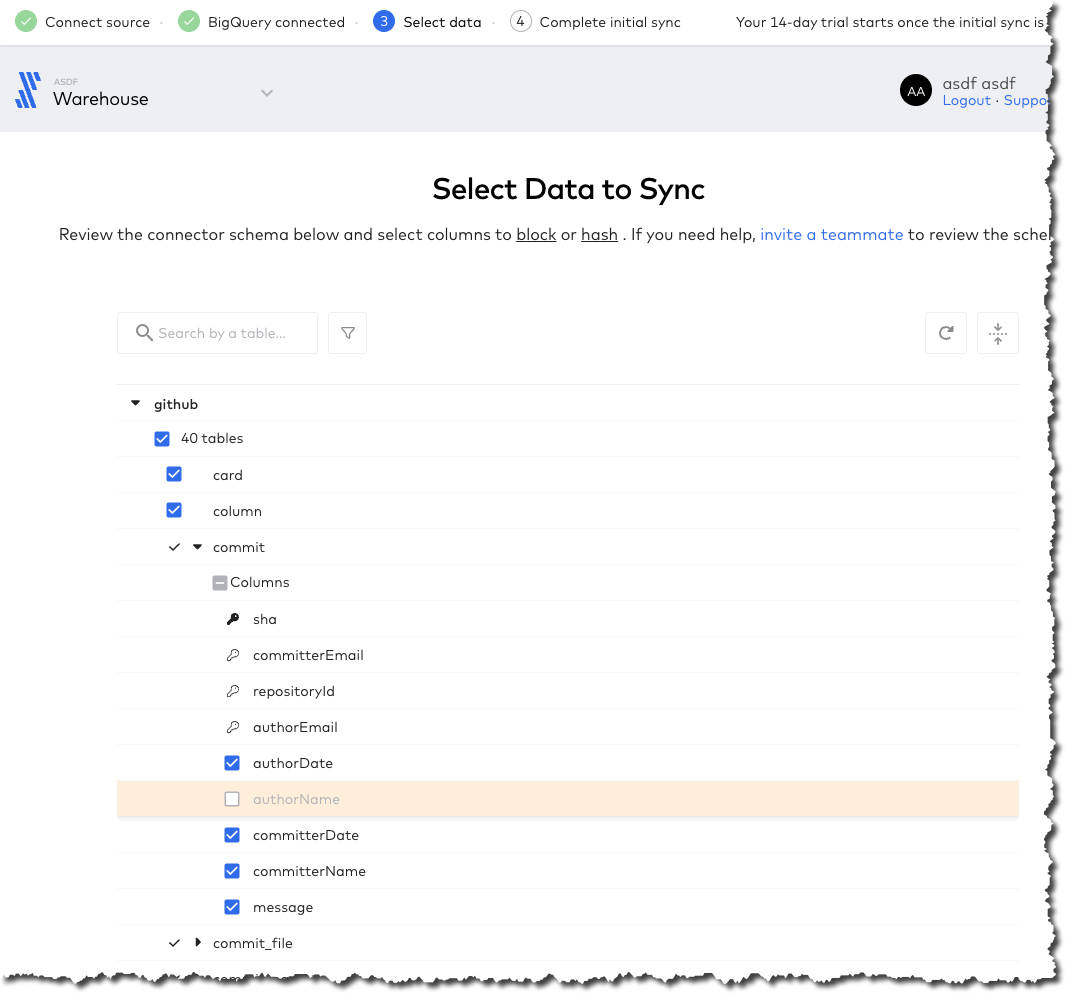Toggle the partial Columns selection checkbox
Image resolution: width=1066 pixels, height=994 pixels.
(219, 582)
